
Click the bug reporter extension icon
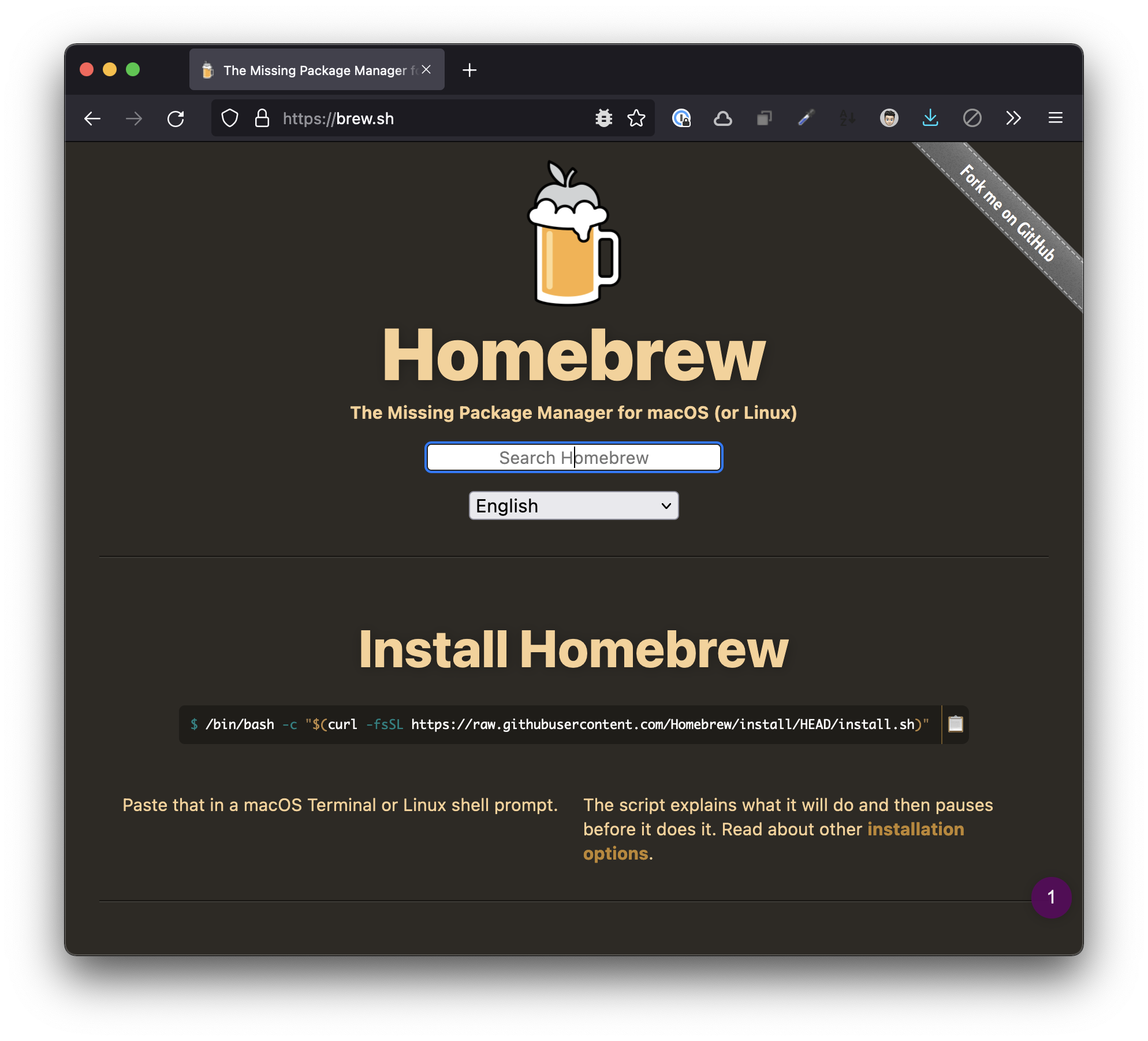pos(603,118)
